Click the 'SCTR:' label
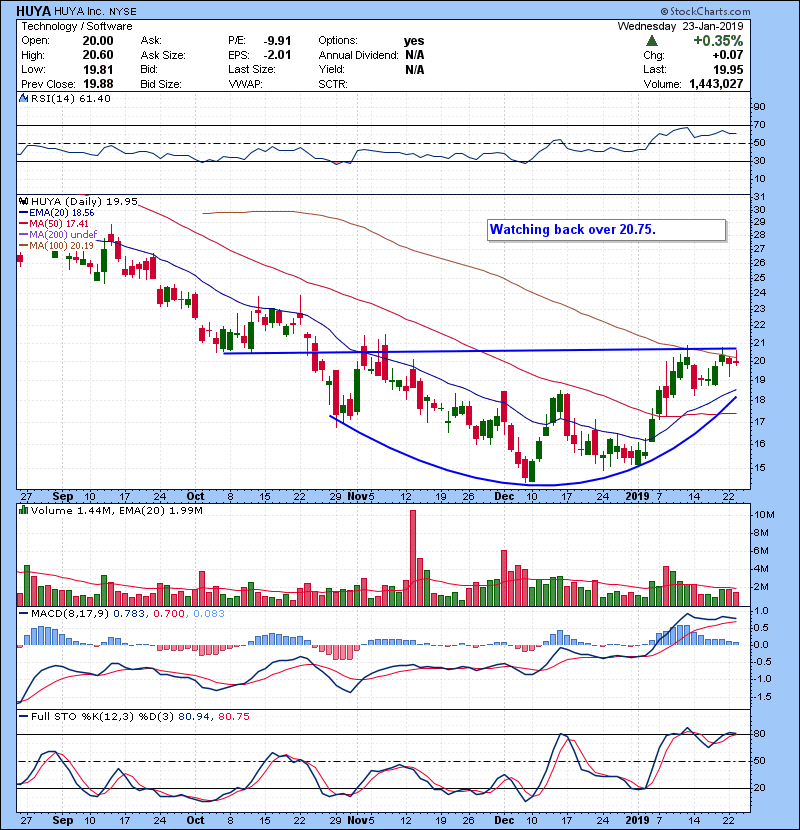800x830 pixels. pos(333,84)
